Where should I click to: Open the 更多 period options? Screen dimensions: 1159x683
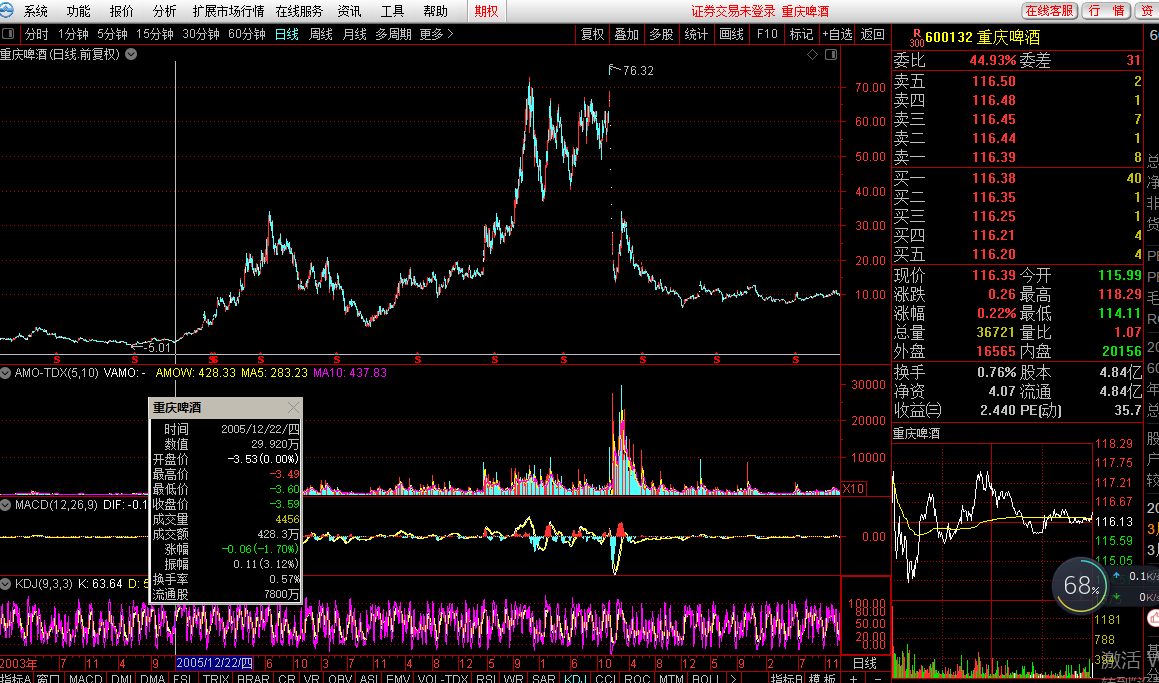point(436,34)
